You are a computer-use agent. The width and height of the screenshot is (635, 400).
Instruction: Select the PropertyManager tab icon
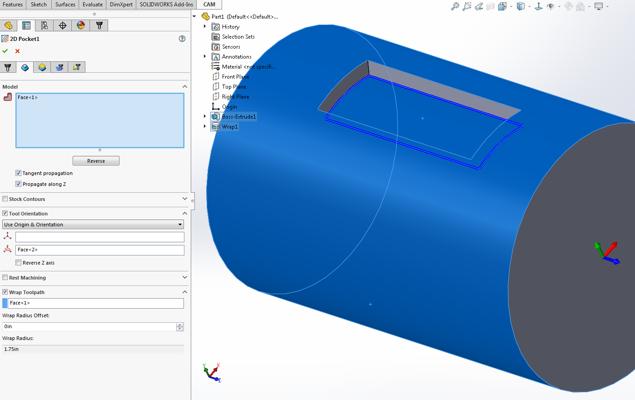27,25
